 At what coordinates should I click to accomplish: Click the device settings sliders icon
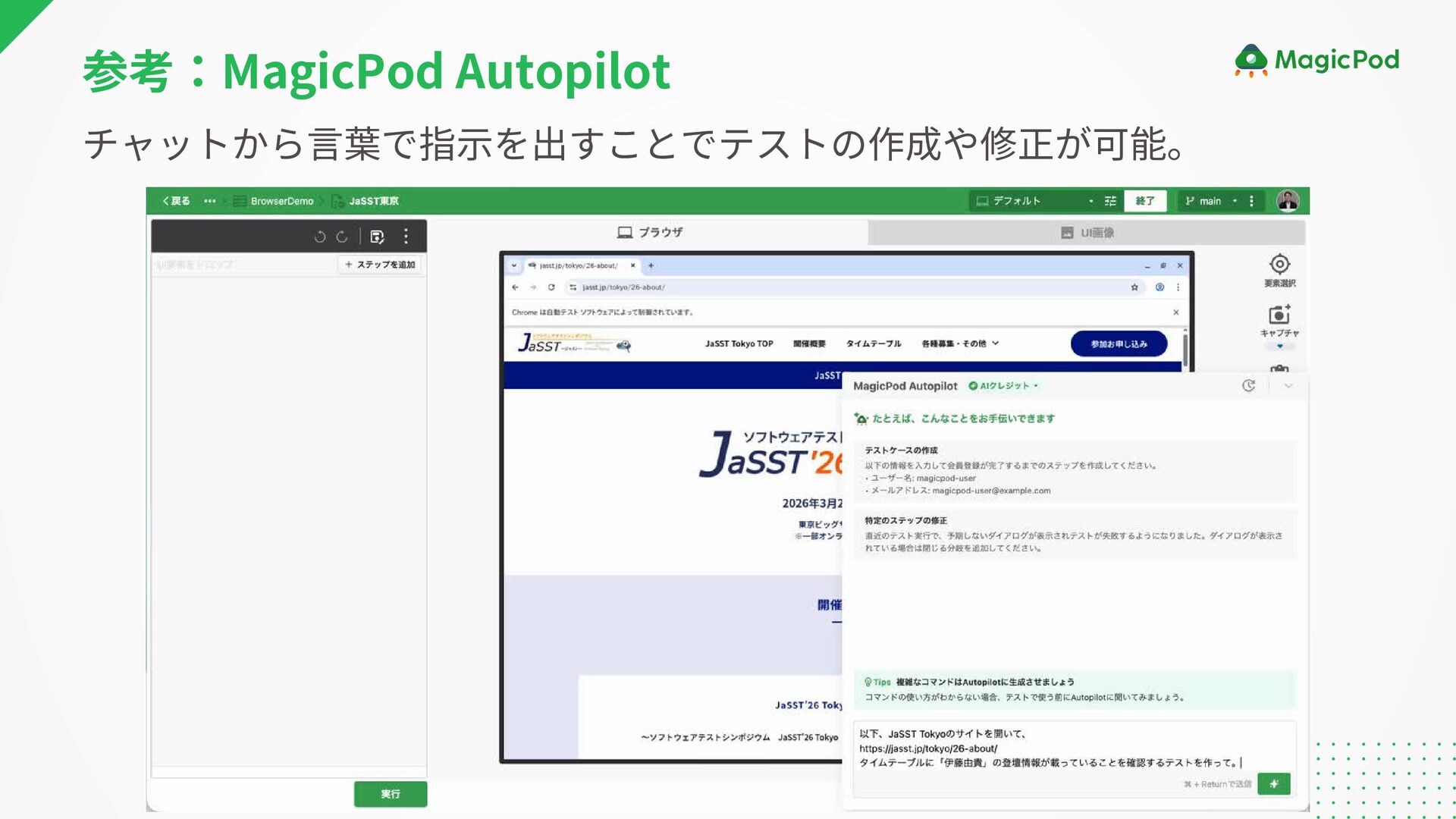(x=1110, y=201)
